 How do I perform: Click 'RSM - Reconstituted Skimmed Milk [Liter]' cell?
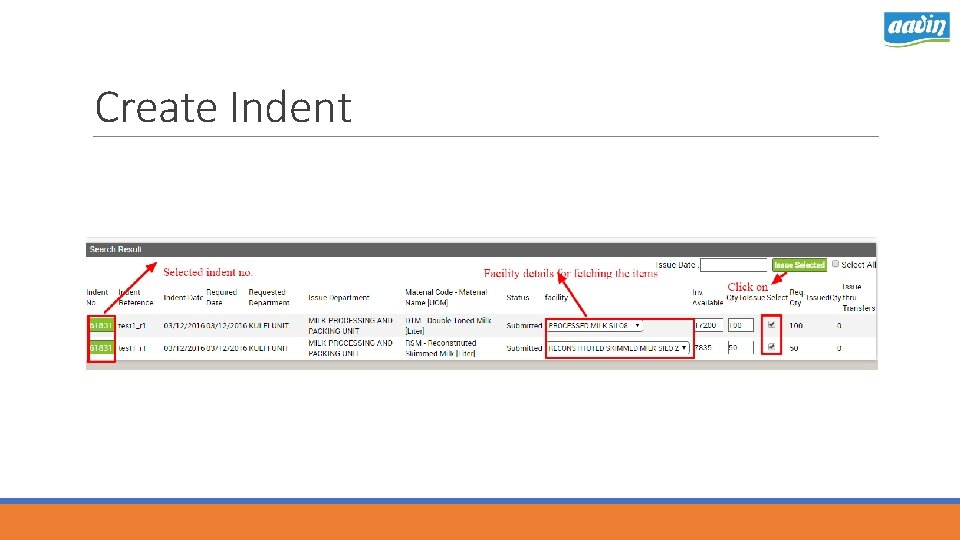click(x=441, y=348)
